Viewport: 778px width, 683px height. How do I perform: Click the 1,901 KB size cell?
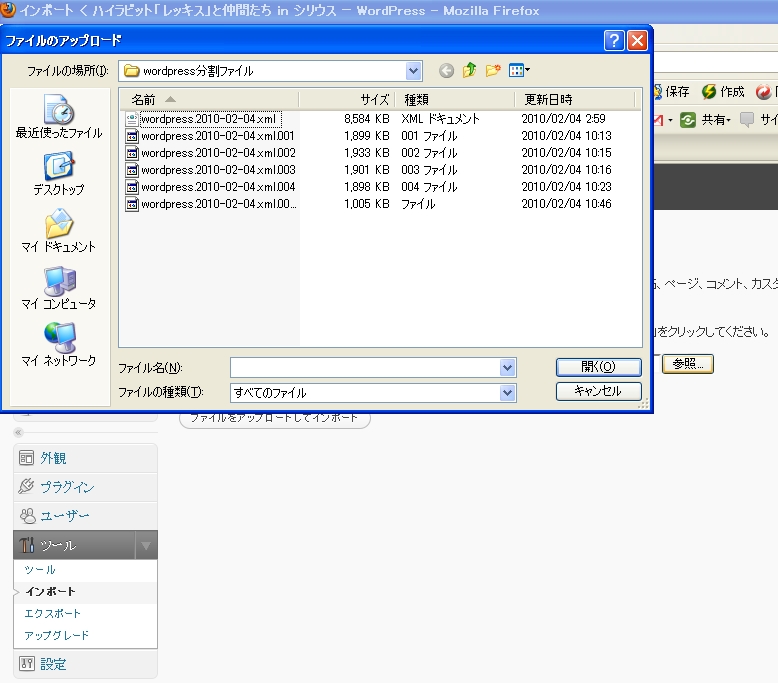point(367,170)
